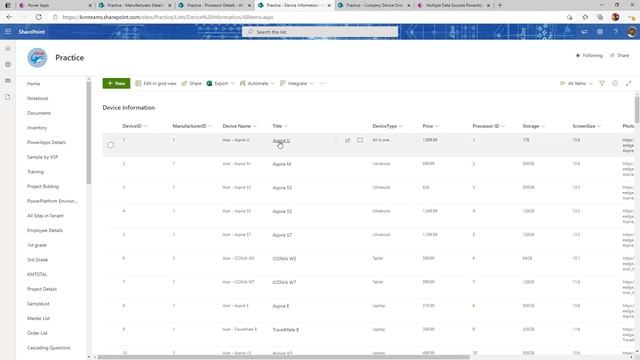Open the Processor ID column header menu
Viewport: 640px width, 360px height.
(489, 126)
